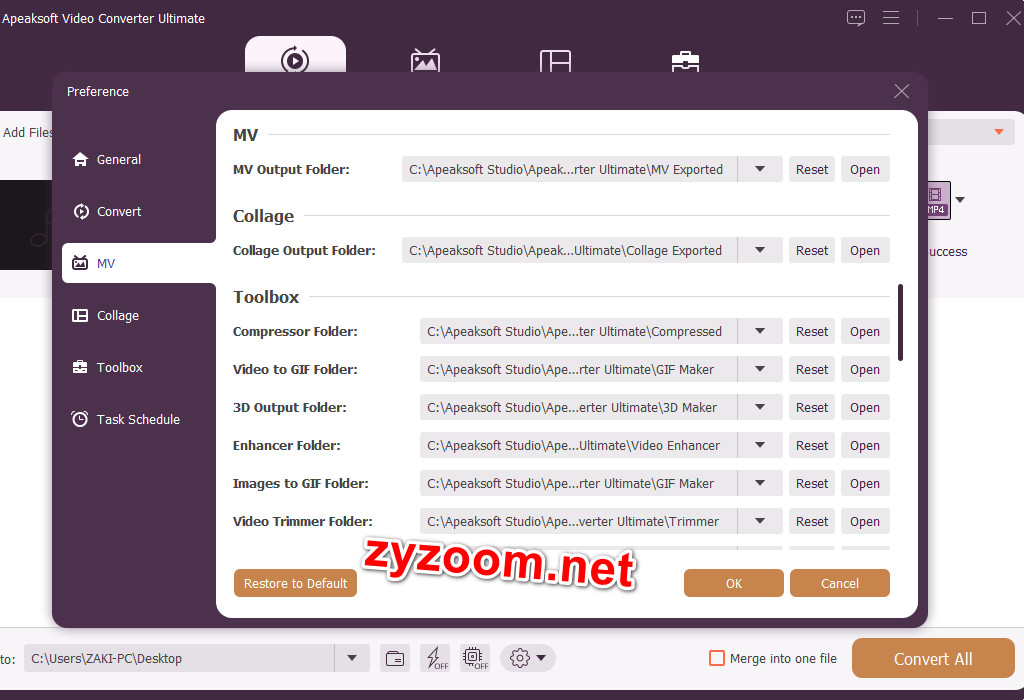Reset the Collage Output Folder
This screenshot has width=1024, height=700.
[812, 250]
